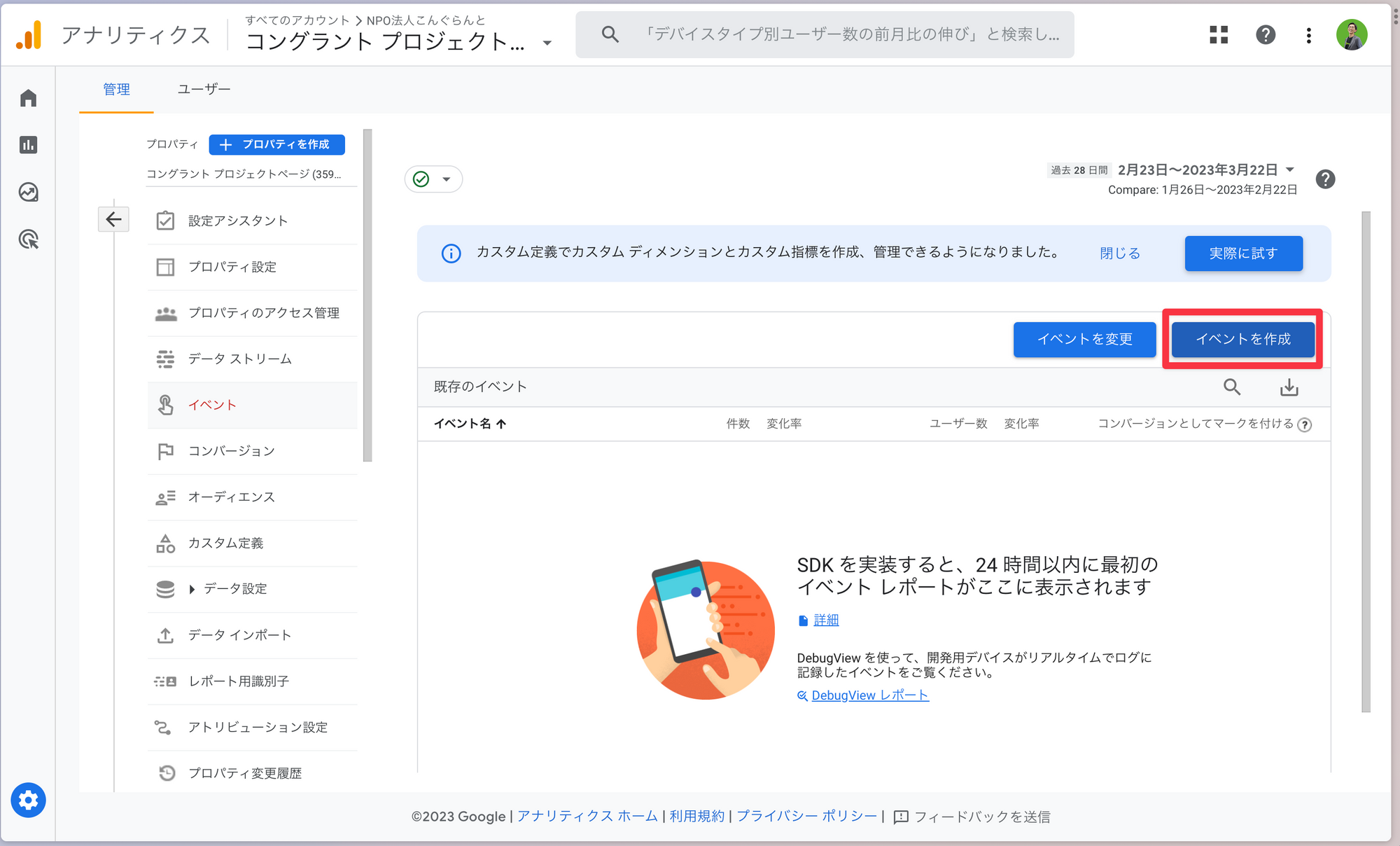Click the Analytics search input field

pos(825,34)
